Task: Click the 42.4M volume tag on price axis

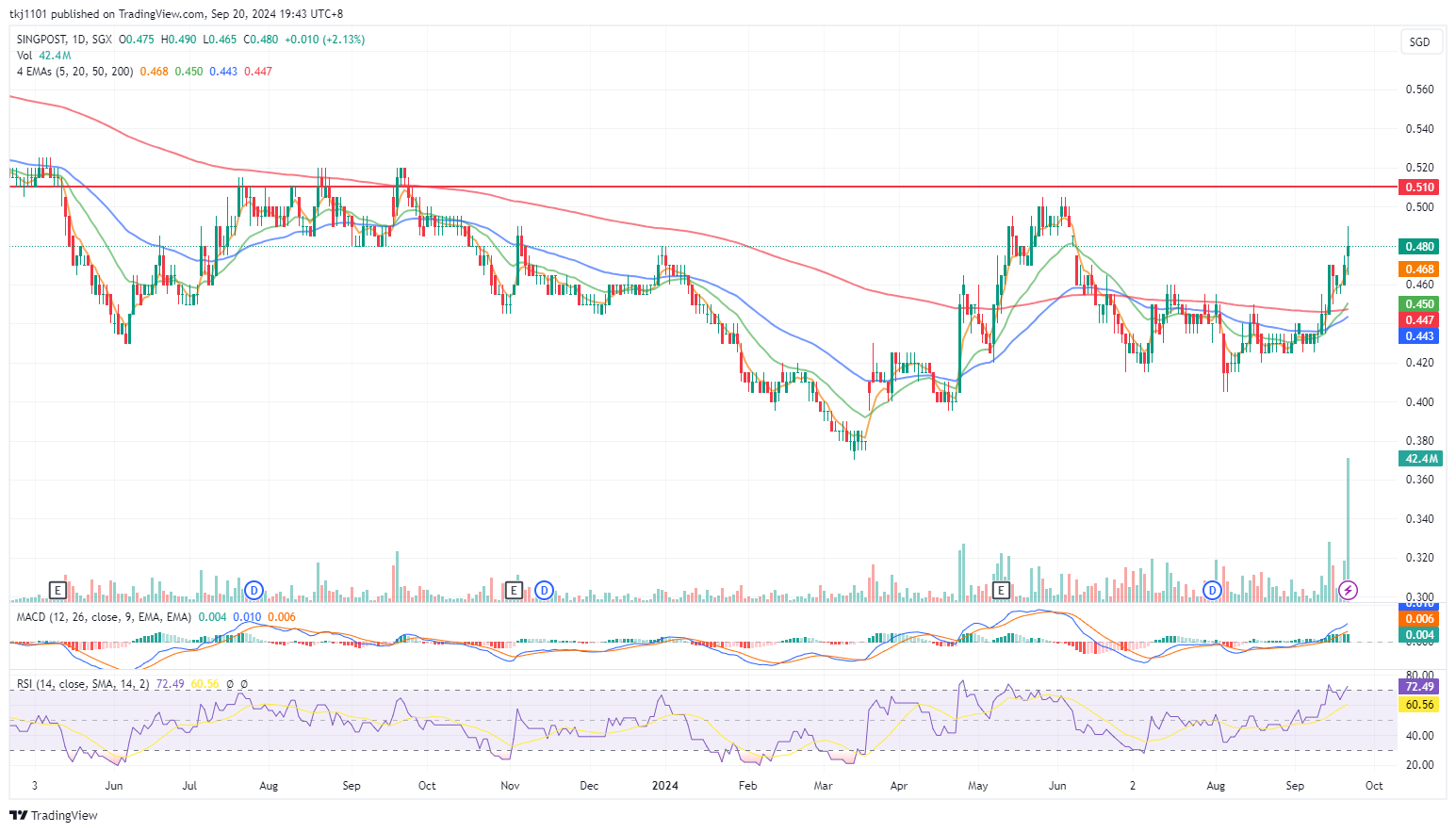Action: click(1419, 459)
